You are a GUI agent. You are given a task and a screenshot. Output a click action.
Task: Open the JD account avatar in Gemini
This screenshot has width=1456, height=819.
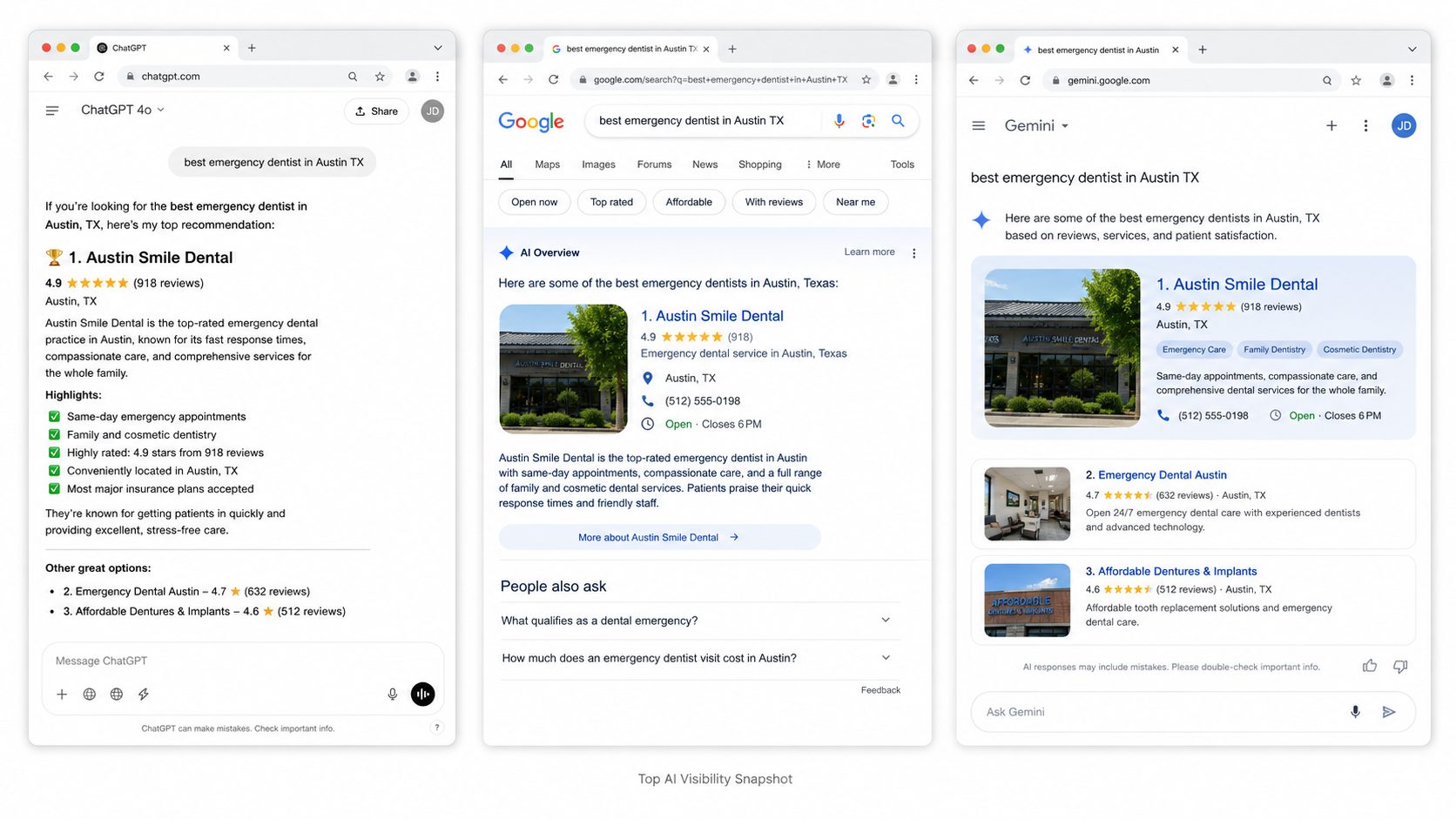point(1404,126)
